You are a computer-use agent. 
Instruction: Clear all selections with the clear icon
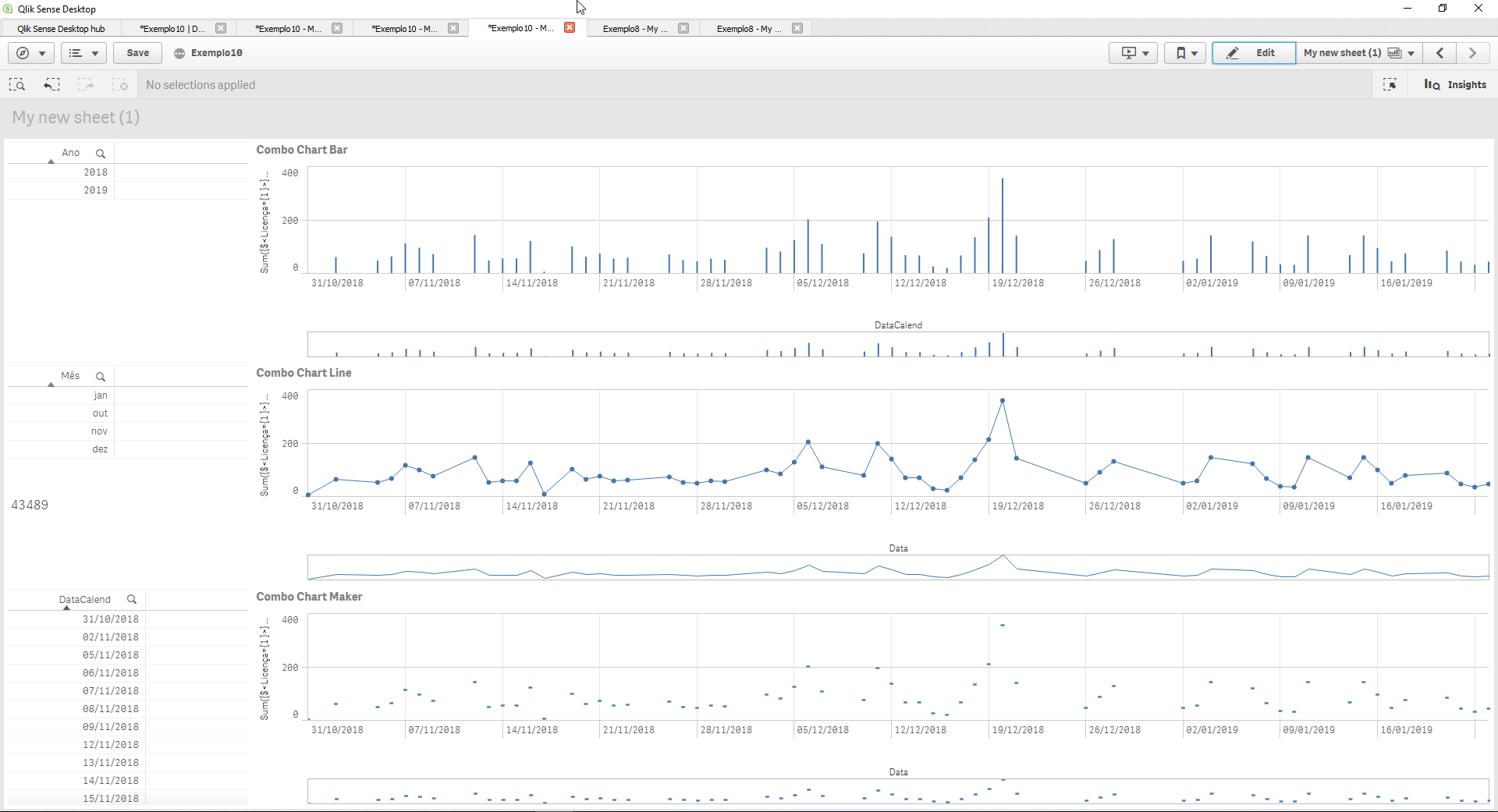(119, 84)
